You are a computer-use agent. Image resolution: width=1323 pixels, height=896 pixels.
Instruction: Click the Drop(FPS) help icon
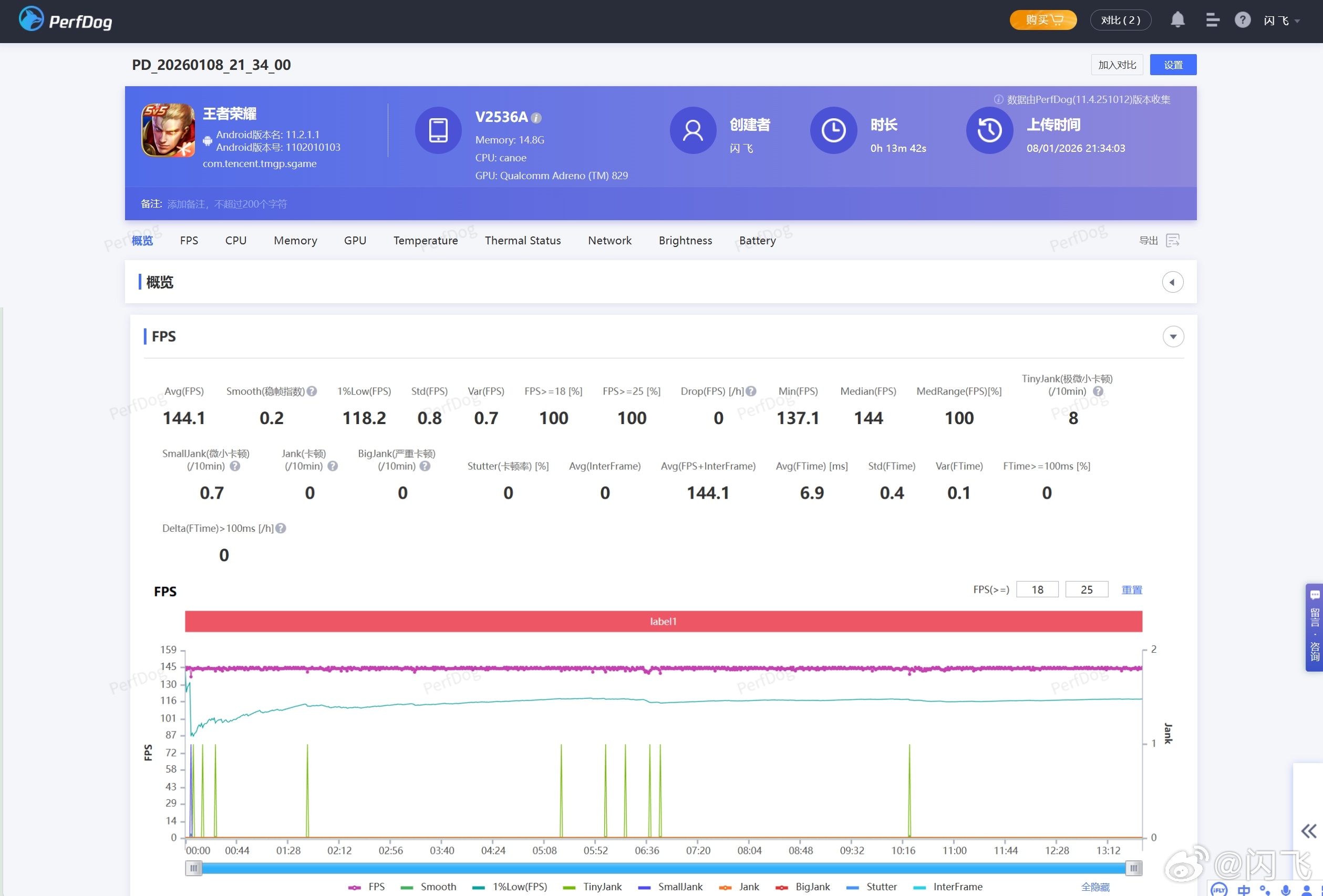[x=751, y=391]
